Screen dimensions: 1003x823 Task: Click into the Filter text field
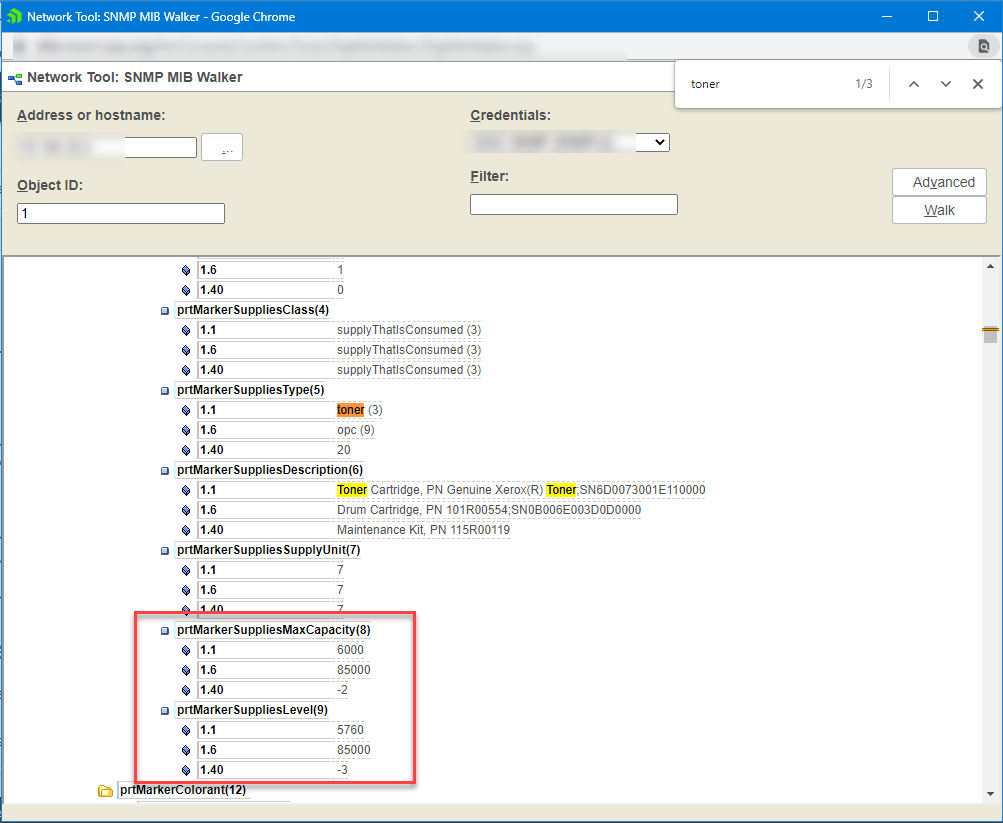tap(573, 205)
